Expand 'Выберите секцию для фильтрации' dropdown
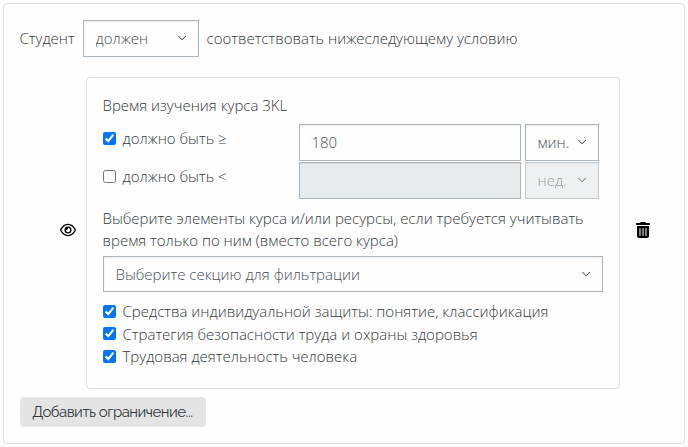Screen dimensions: 688x447 tap(352, 274)
